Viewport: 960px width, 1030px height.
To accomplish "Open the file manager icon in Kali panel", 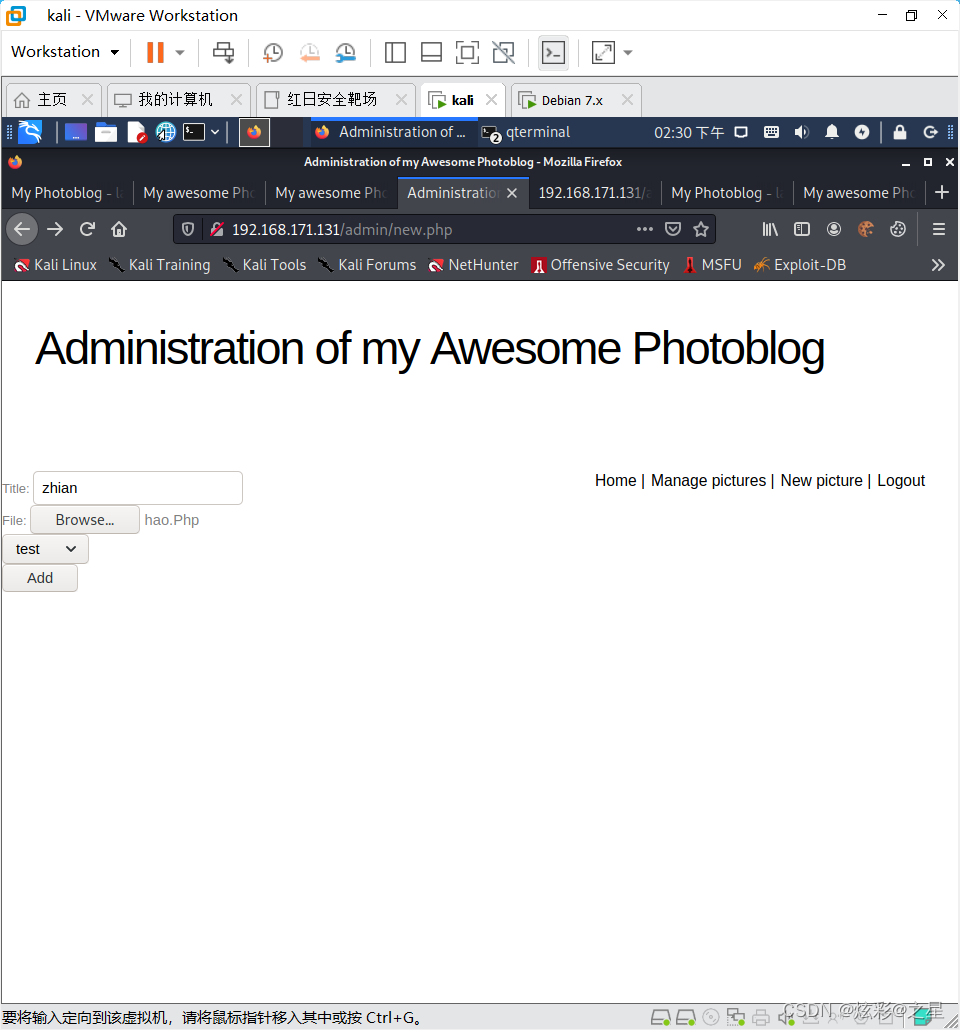I will pos(106,132).
